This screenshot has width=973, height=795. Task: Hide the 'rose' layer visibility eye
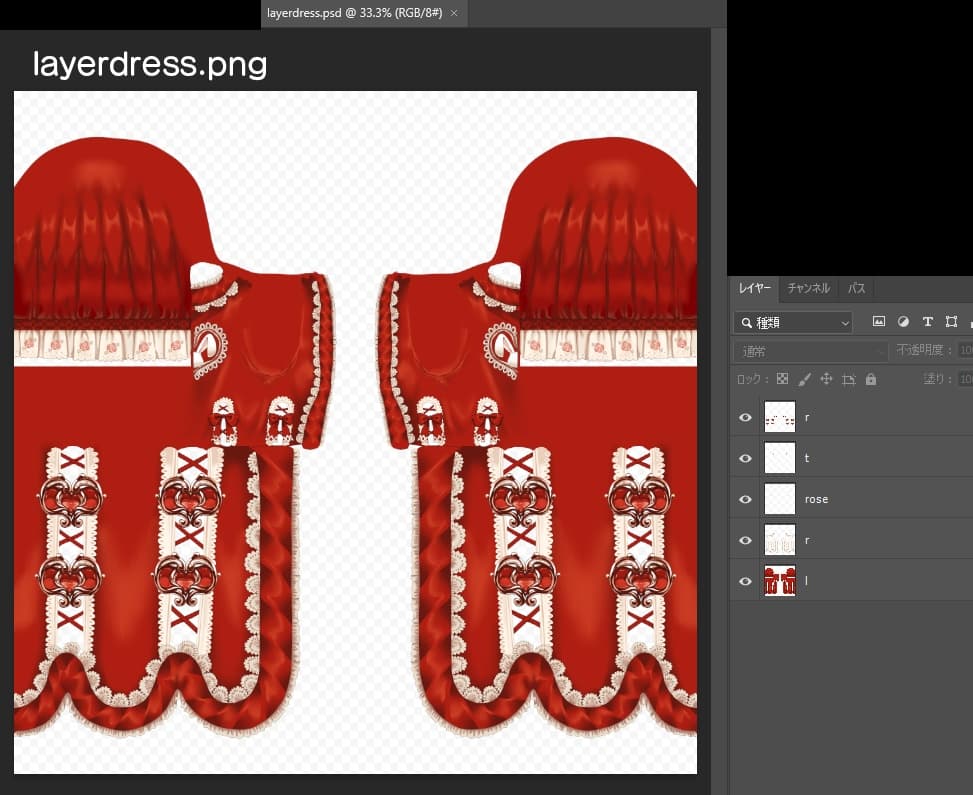[x=745, y=499]
